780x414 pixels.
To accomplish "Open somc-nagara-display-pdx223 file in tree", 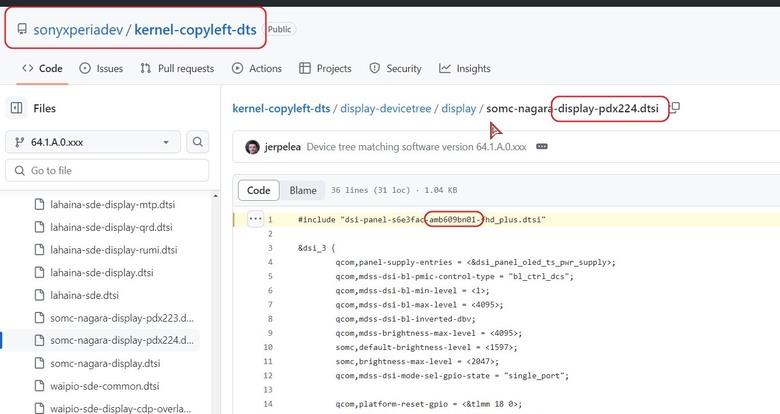I will click(122, 318).
